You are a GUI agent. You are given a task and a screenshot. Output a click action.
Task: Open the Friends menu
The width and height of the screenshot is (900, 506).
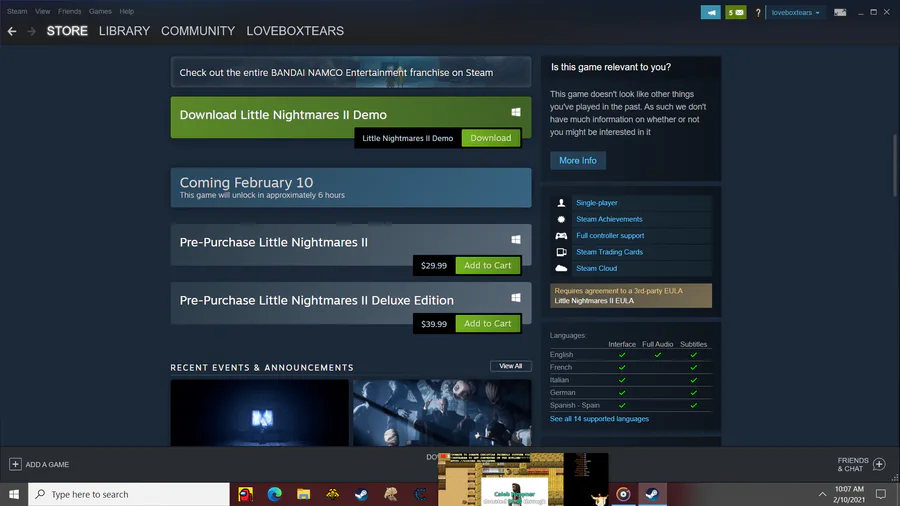[x=69, y=11]
